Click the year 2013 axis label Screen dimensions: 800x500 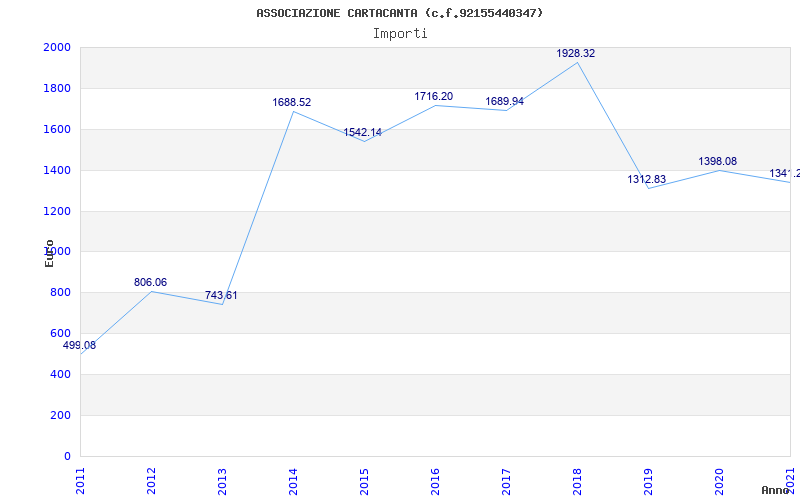click(222, 482)
